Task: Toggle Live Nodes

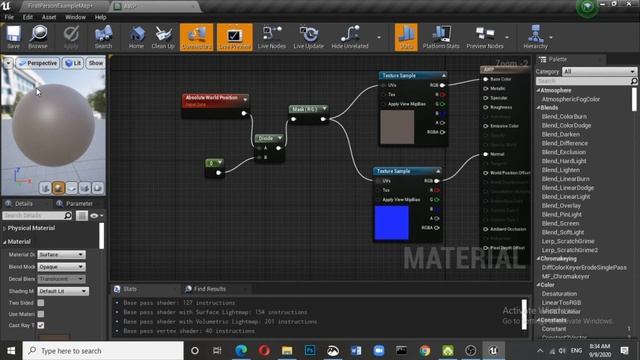Action: pos(271,37)
